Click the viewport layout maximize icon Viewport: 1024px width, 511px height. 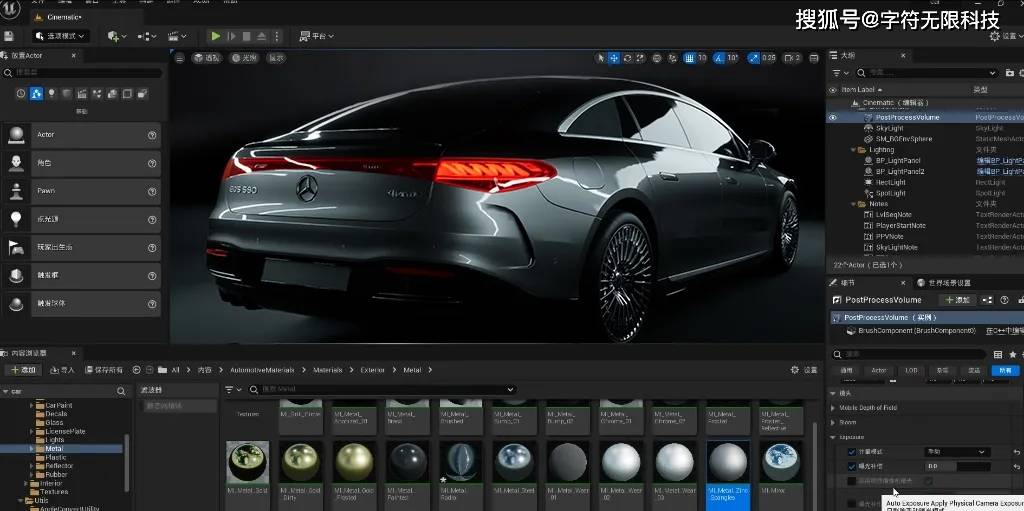(x=814, y=58)
